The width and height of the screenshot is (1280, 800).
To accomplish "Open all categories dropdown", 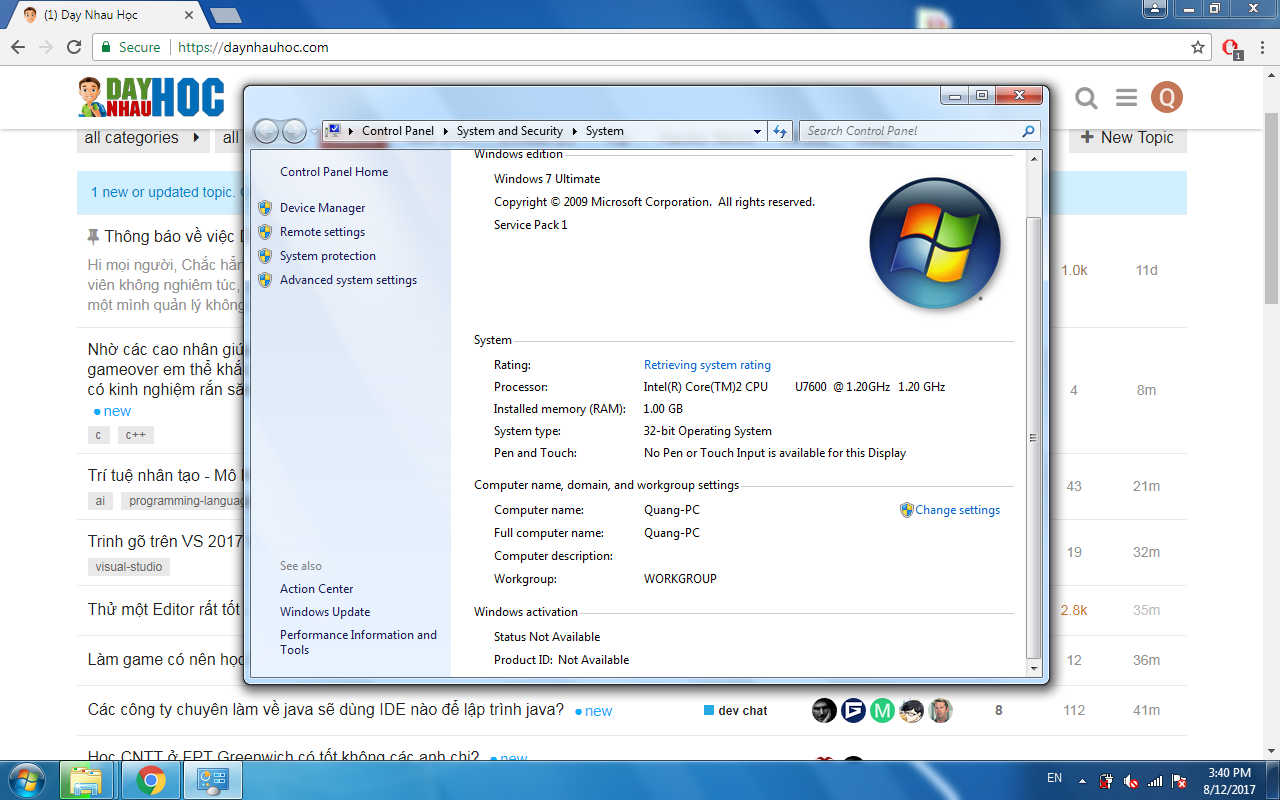I will (143, 138).
